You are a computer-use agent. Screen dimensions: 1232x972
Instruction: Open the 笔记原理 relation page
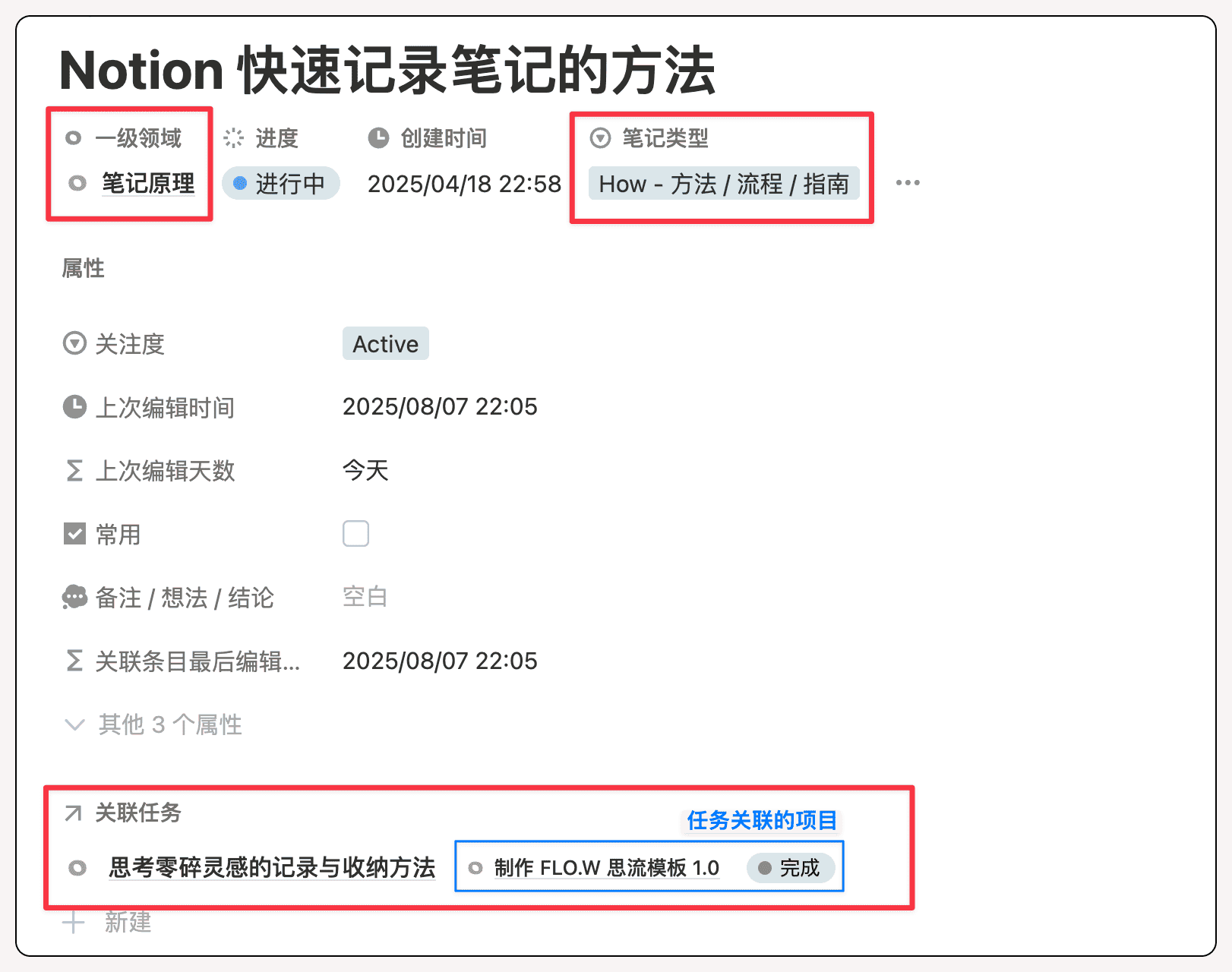tap(148, 183)
